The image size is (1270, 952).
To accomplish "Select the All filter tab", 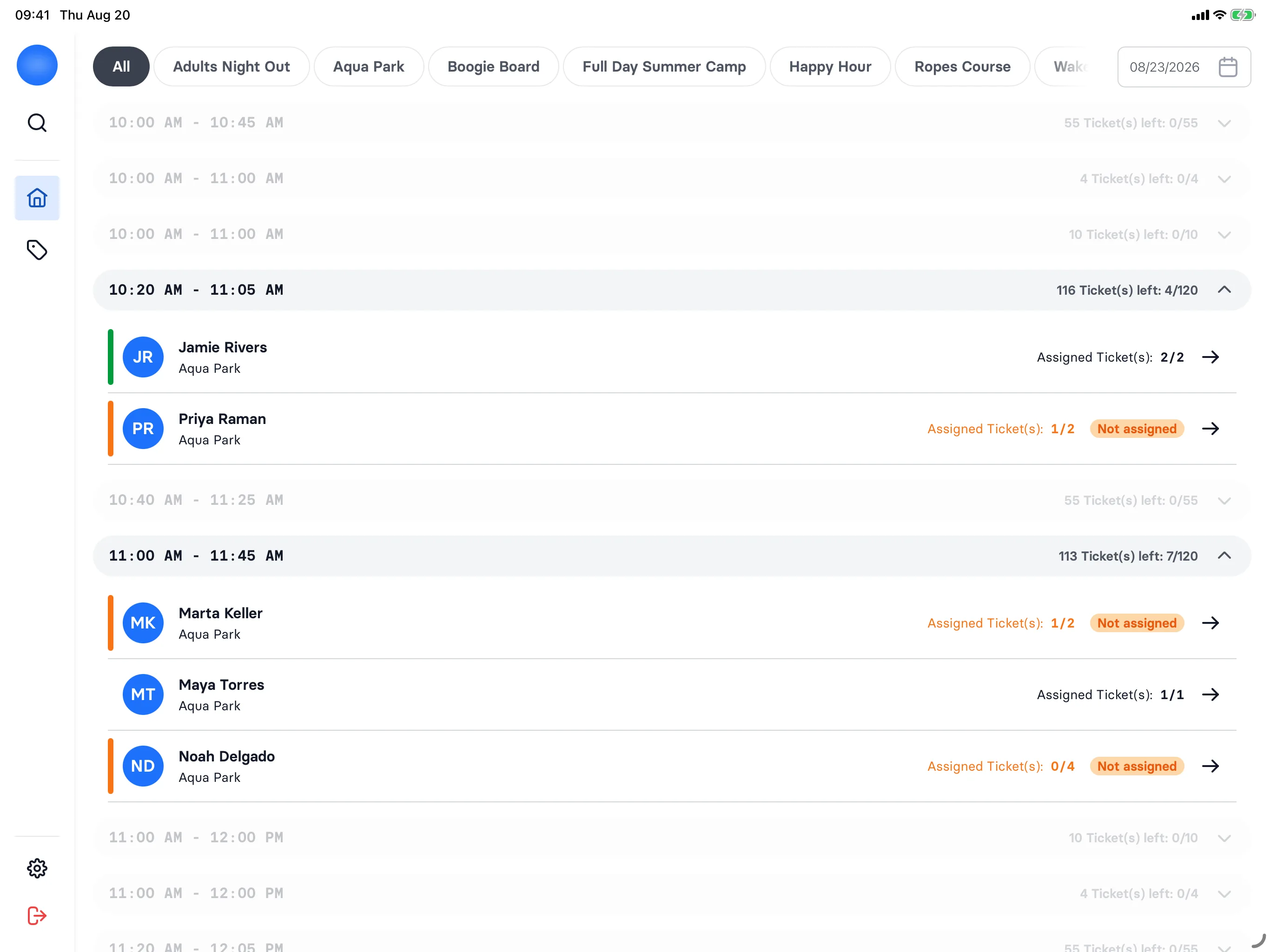I will (x=121, y=66).
